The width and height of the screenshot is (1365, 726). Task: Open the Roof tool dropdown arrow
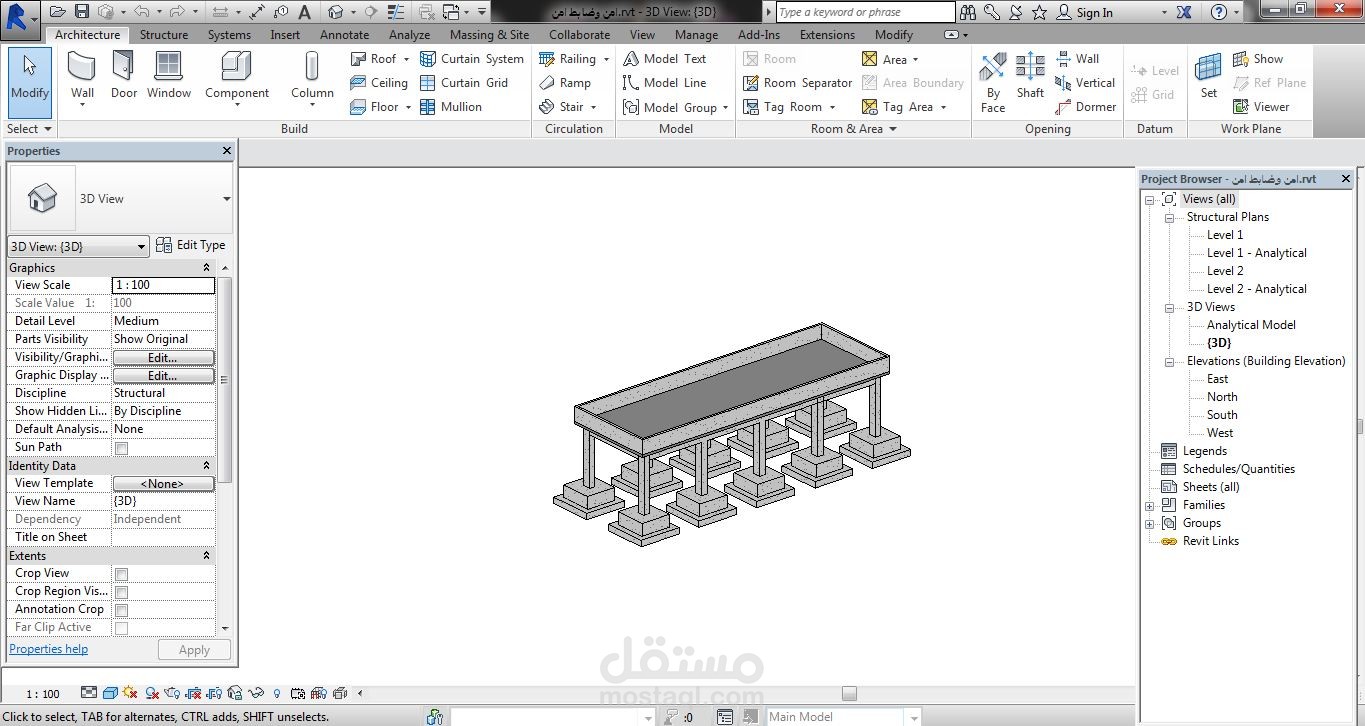click(406, 59)
